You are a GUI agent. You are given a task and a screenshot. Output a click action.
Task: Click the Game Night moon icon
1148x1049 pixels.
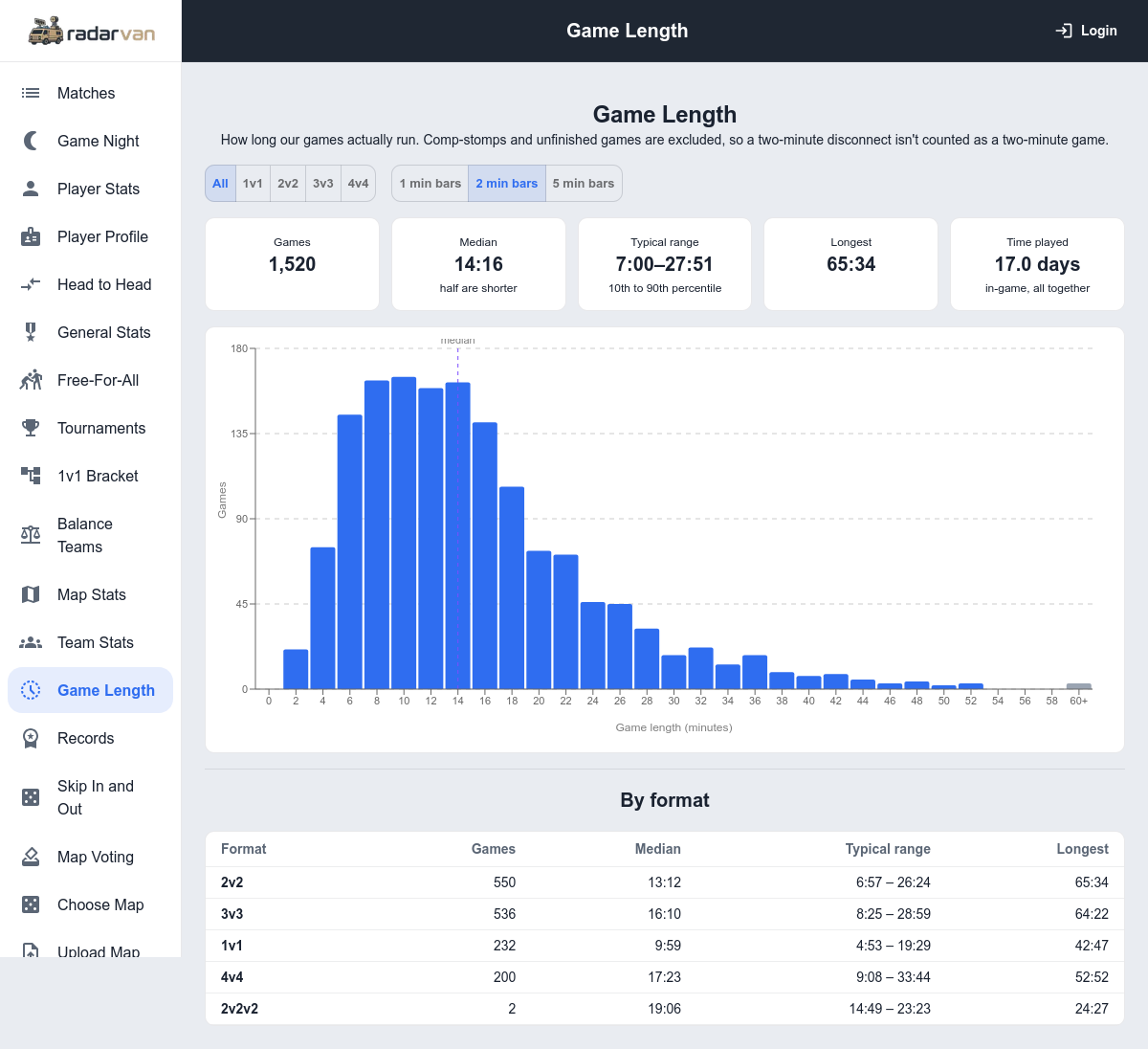(31, 141)
